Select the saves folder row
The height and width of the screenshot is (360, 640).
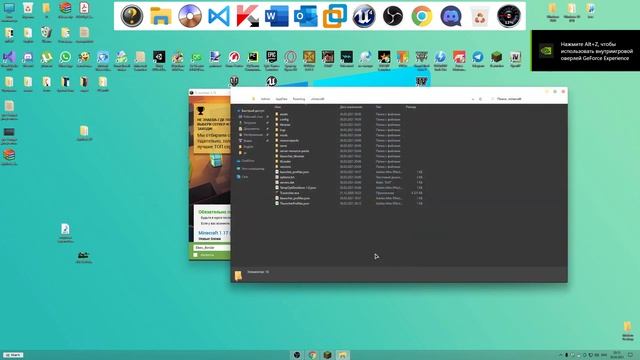pyautogui.click(x=349, y=146)
